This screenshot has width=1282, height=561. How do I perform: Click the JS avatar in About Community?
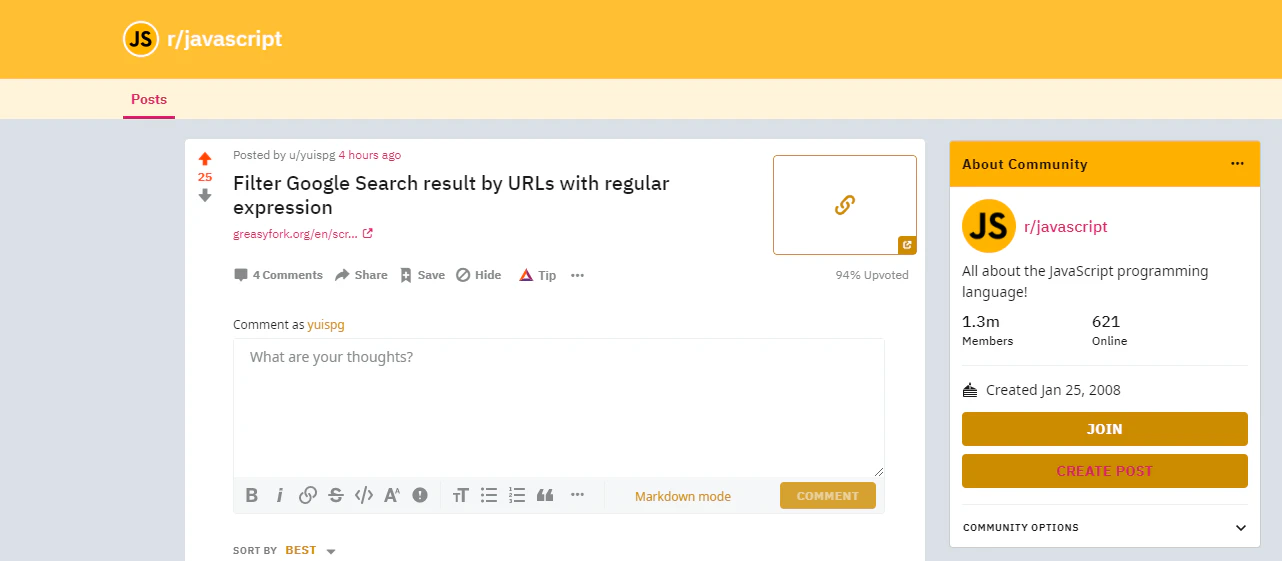(x=988, y=226)
